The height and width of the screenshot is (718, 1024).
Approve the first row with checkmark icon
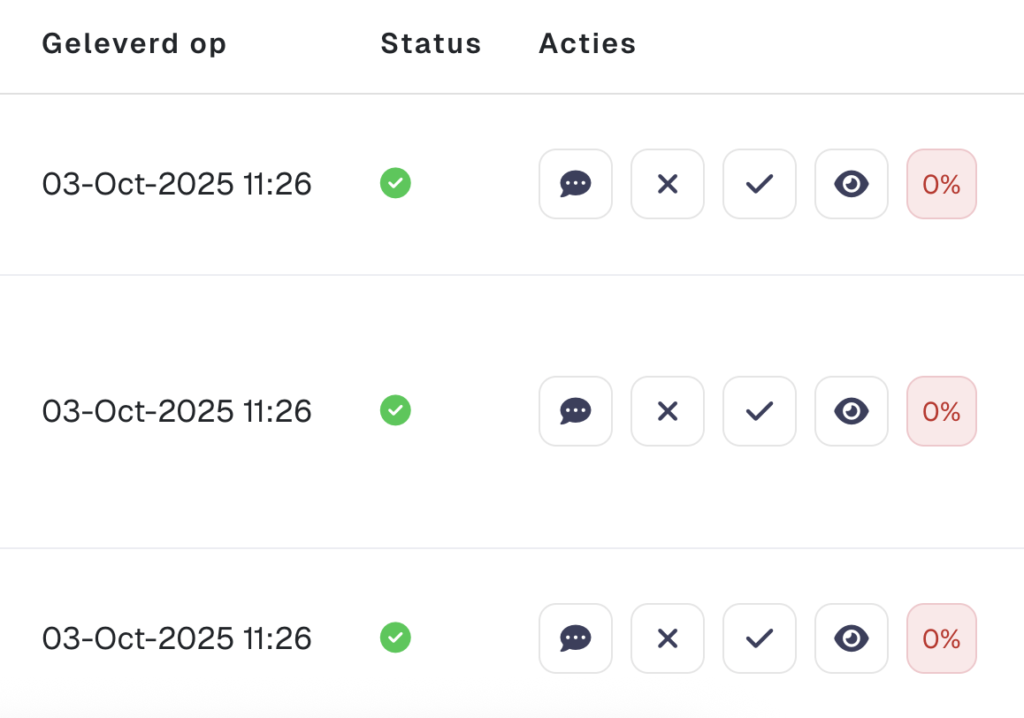[x=759, y=184]
